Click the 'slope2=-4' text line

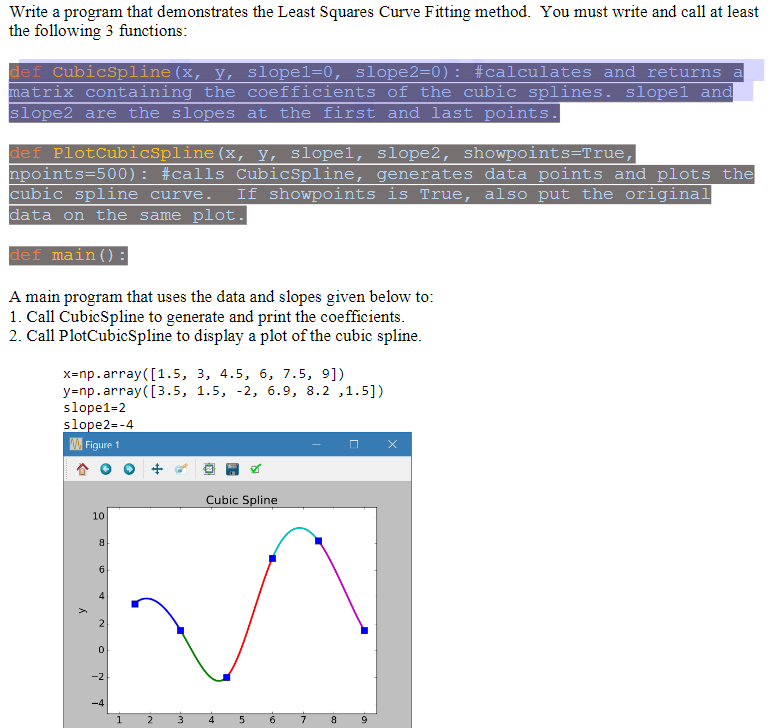click(98, 424)
